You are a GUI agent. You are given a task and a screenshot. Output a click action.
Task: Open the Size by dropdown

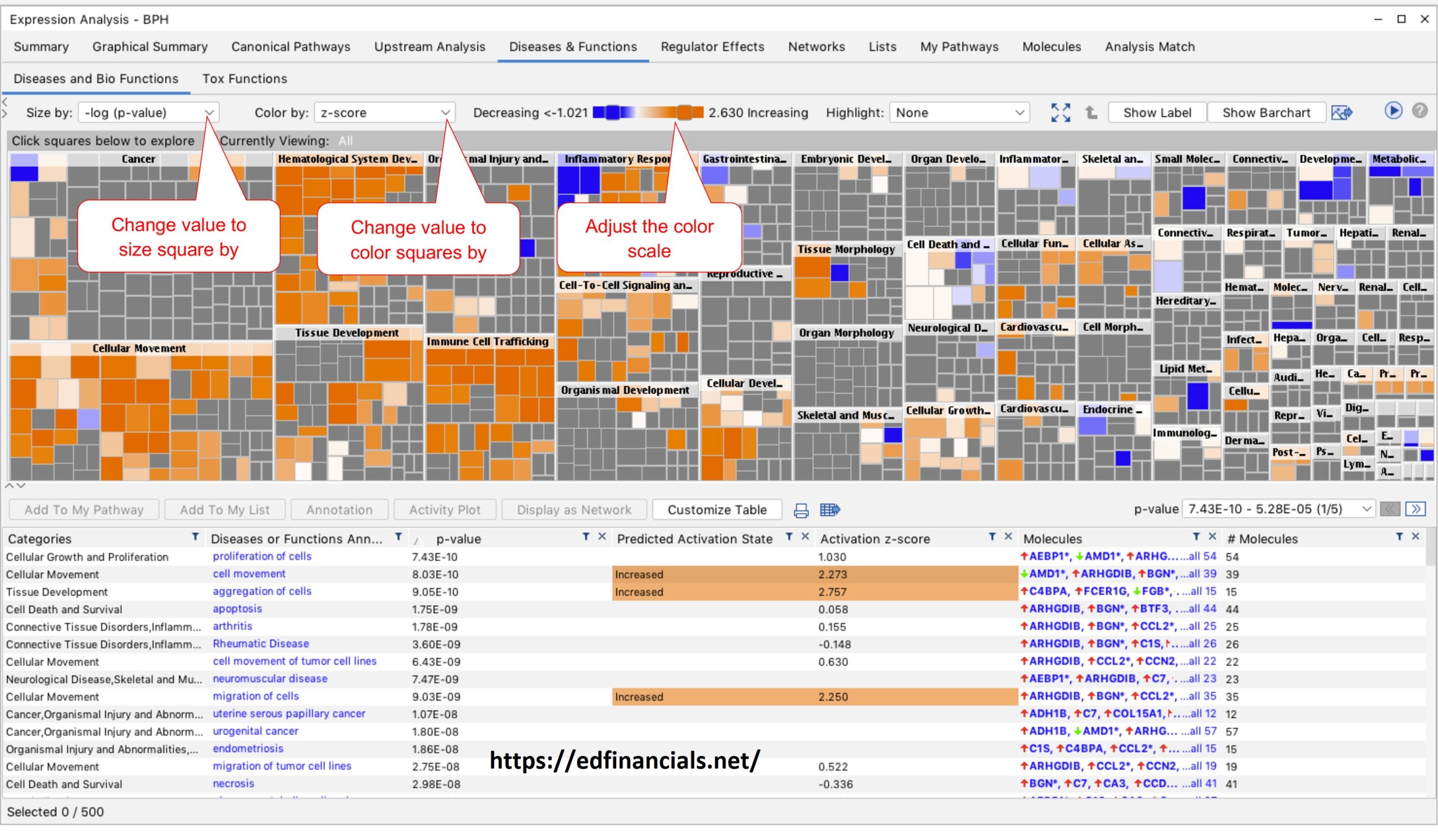point(148,113)
